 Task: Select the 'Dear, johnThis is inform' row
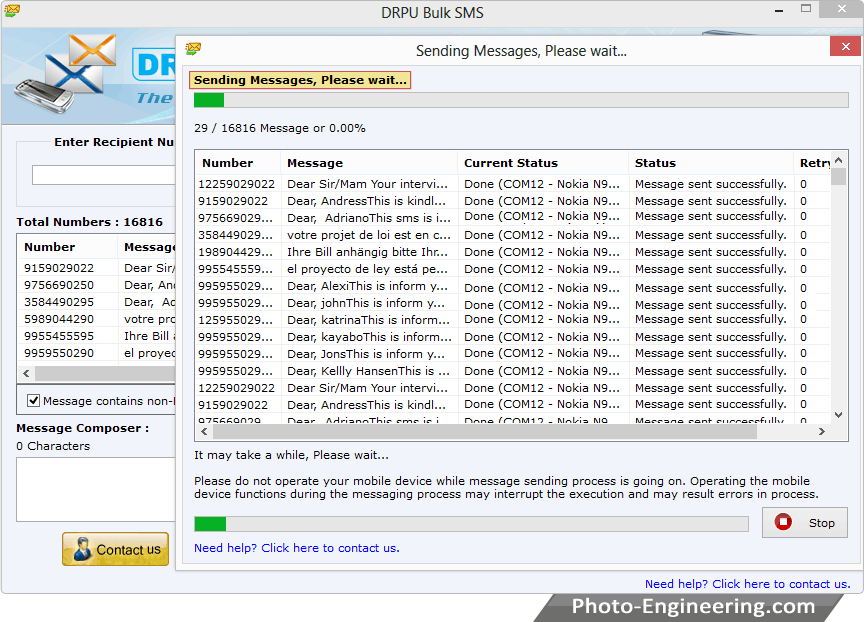(513, 304)
